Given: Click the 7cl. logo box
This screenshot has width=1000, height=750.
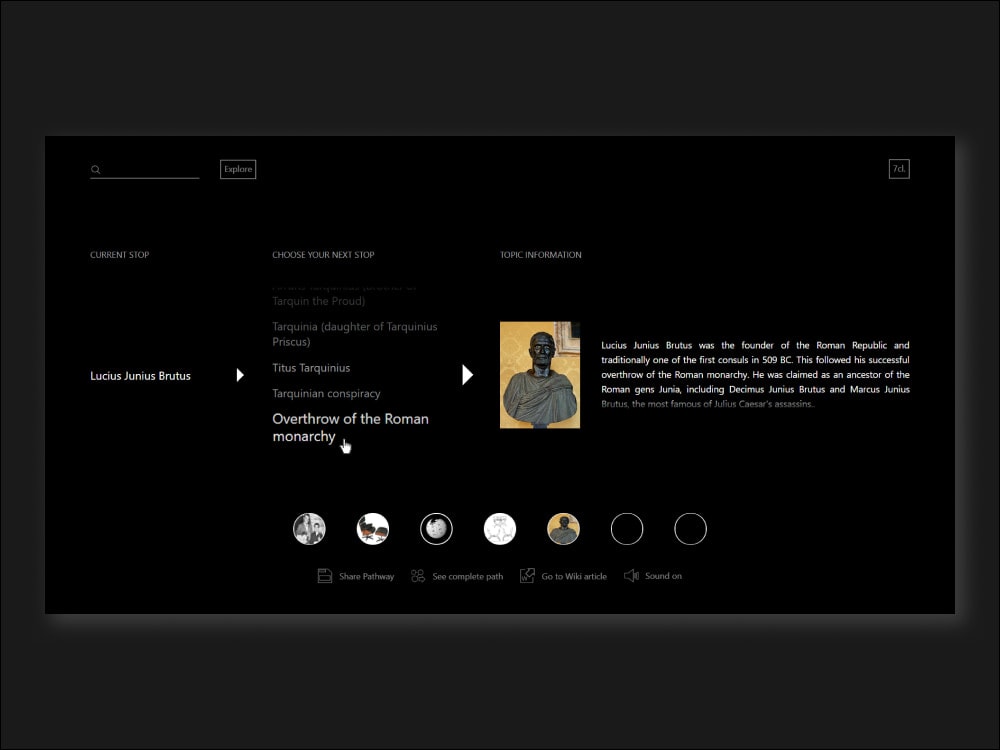Looking at the screenshot, I should tap(899, 169).
